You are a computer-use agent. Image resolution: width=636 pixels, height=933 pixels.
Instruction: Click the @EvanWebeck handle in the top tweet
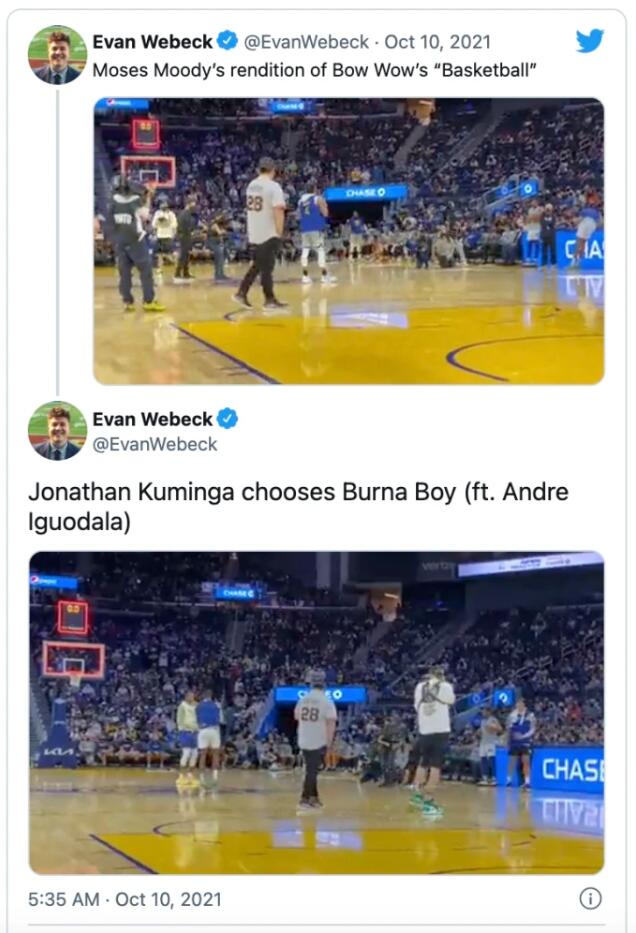point(306,41)
